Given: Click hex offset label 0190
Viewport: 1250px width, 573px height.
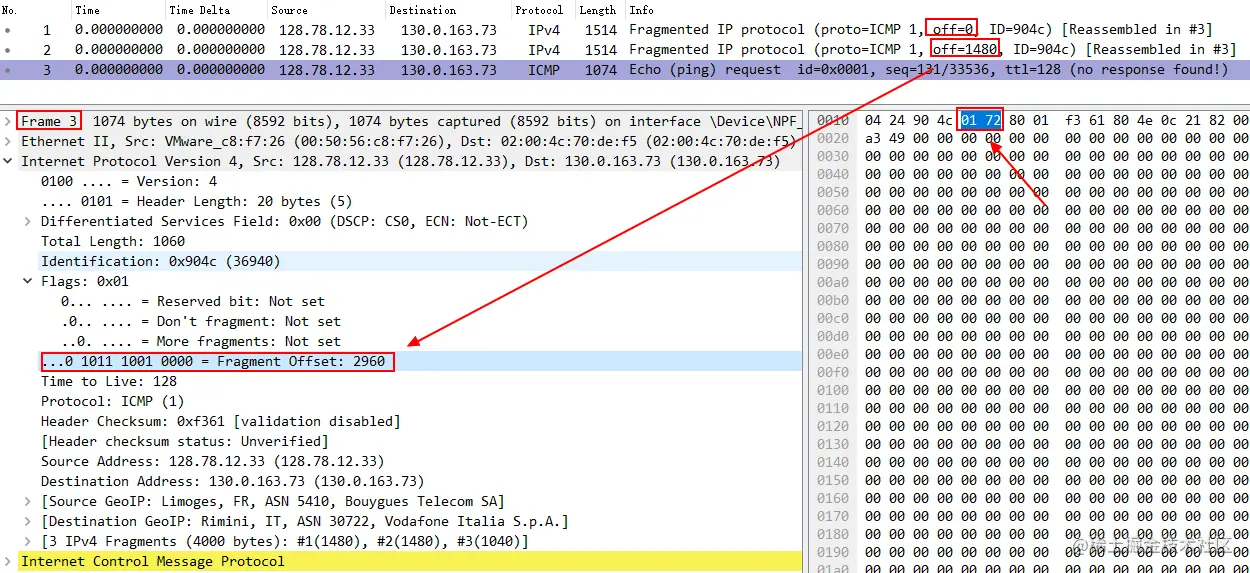Looking at the screenshot, I should click(x=833, y=552).
